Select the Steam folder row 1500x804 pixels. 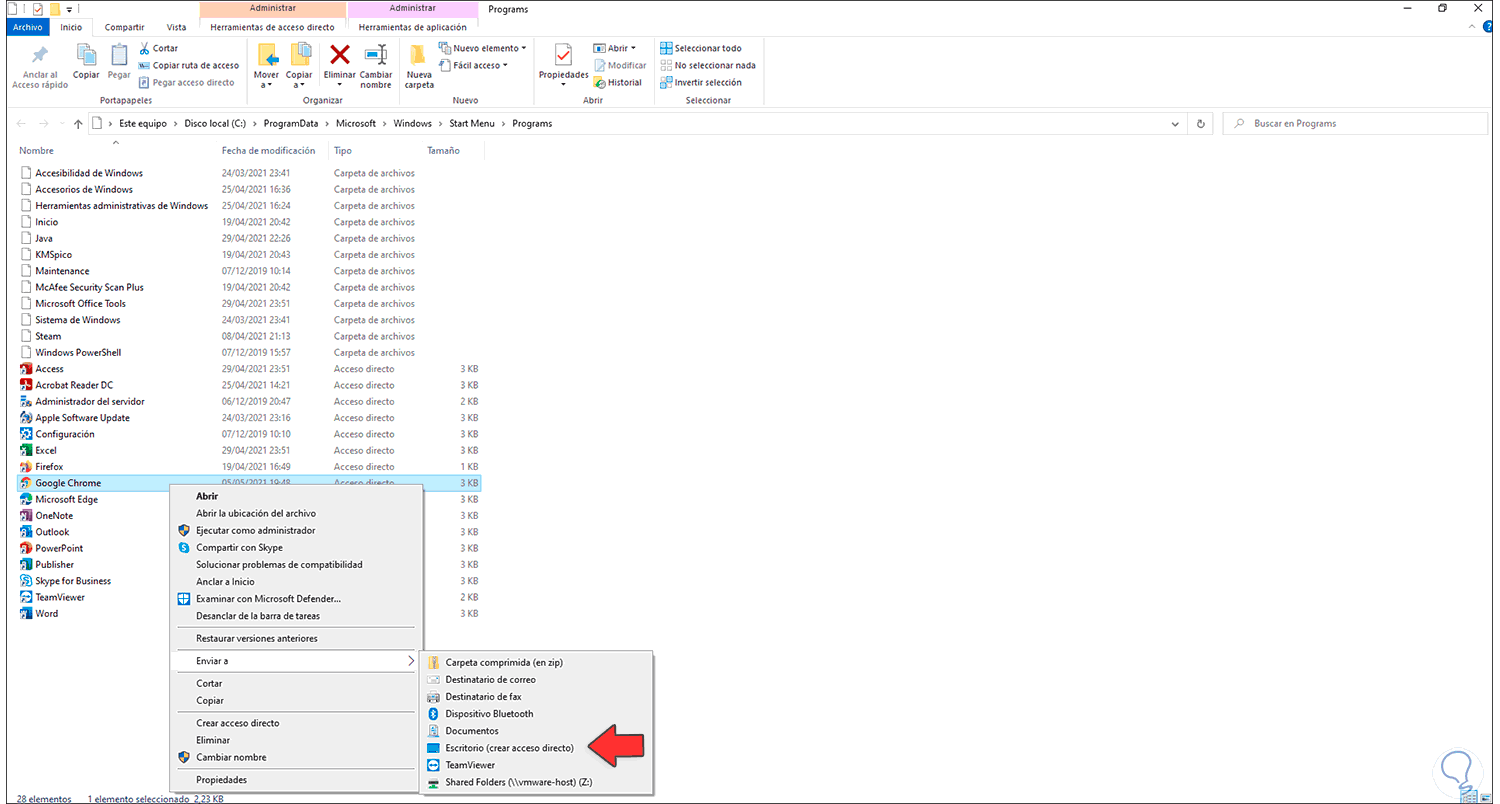(x=250, y=336)
